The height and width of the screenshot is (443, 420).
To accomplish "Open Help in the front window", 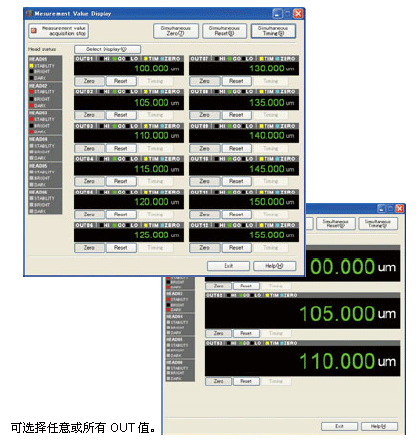I will pyautogui.click(x=275, y=266).
